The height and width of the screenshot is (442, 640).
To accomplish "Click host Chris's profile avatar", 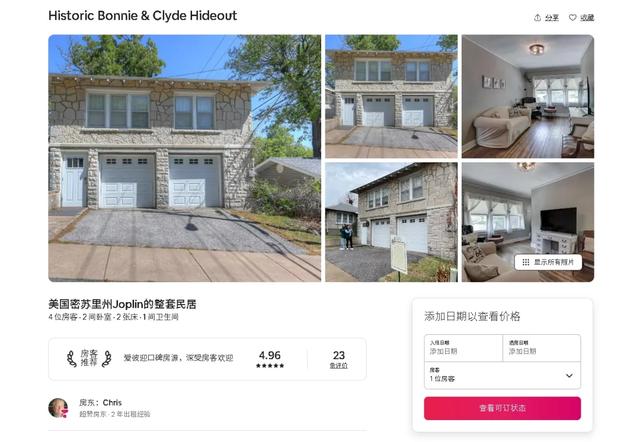I will coord(58,408).
